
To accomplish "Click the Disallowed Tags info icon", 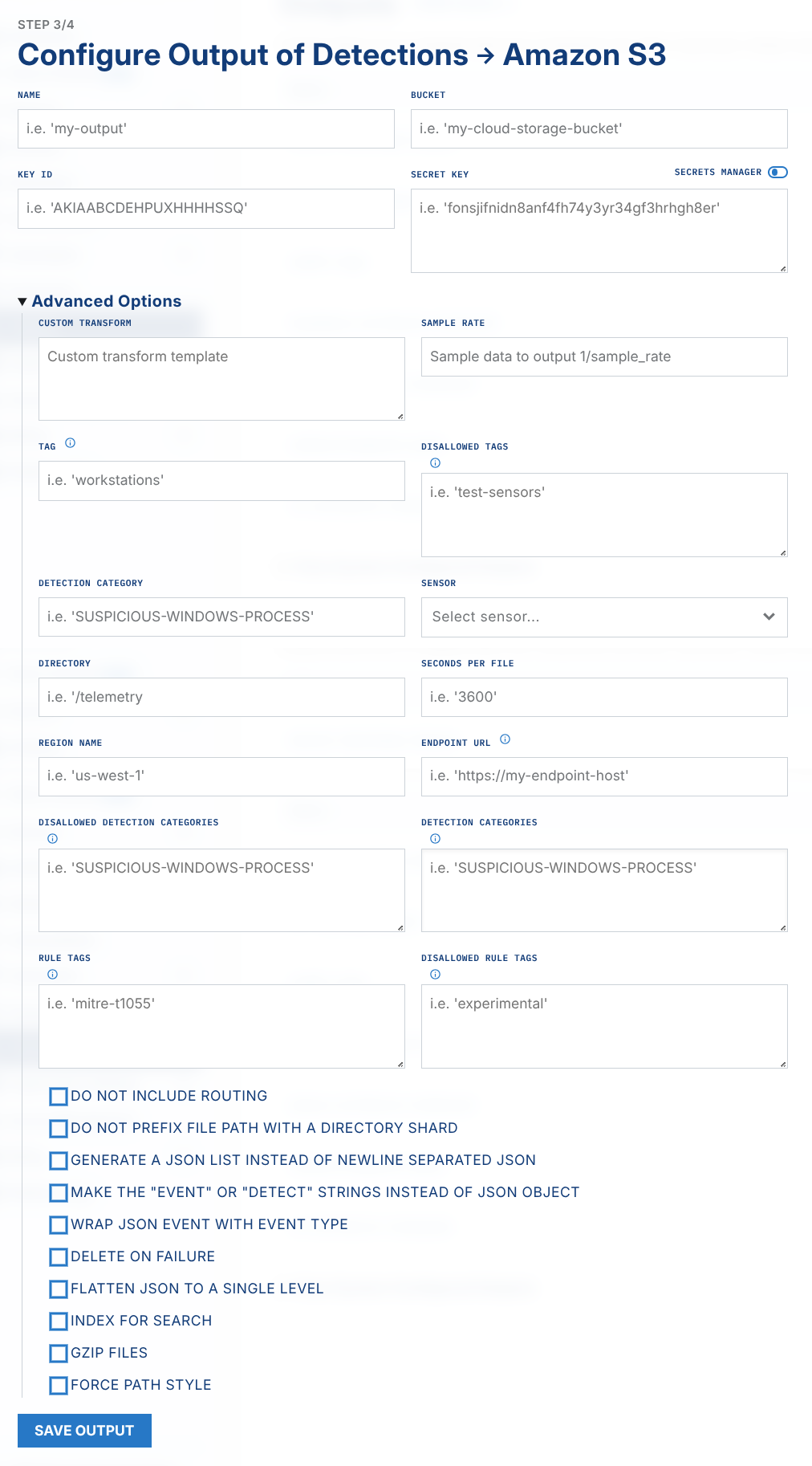I will click(435, 463).
